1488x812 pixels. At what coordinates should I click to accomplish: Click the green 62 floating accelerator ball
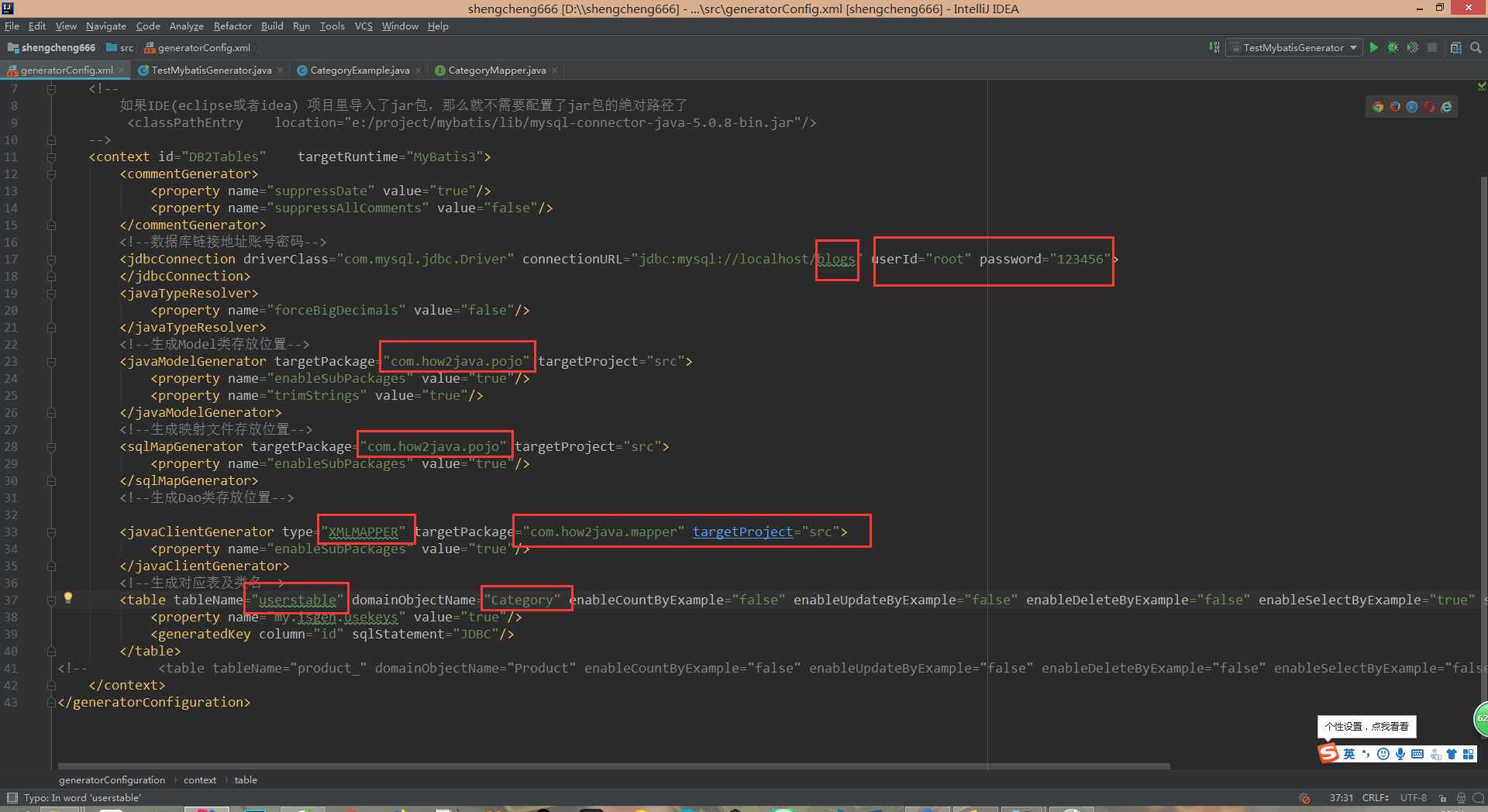[x=1481, y=719]
